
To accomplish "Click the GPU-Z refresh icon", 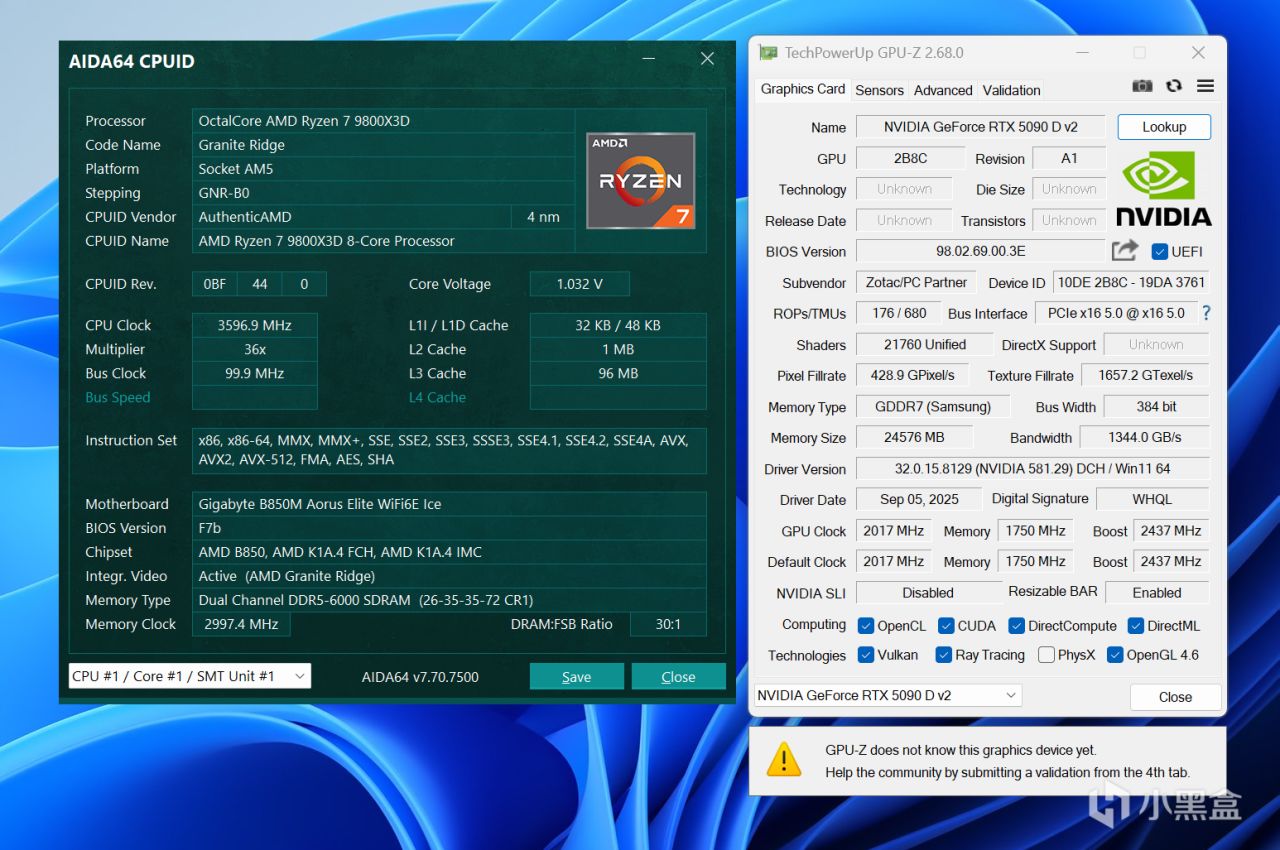I will pos(1174,87).
